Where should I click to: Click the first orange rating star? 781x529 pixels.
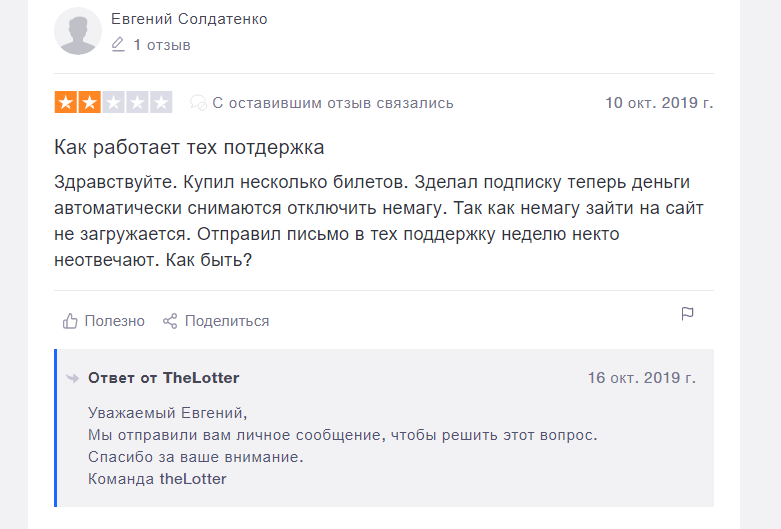66,102
